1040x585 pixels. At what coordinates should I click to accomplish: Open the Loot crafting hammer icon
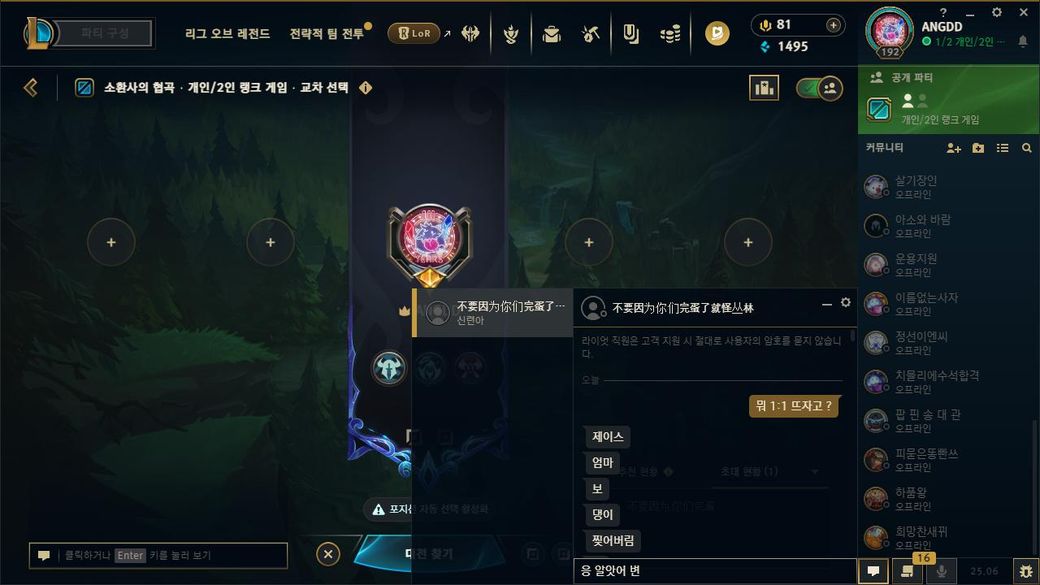[590, 33]
